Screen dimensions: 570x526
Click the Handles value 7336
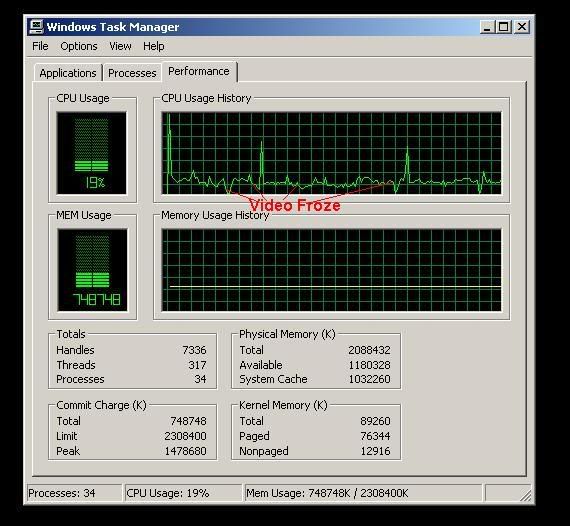(x=194, y=350)
